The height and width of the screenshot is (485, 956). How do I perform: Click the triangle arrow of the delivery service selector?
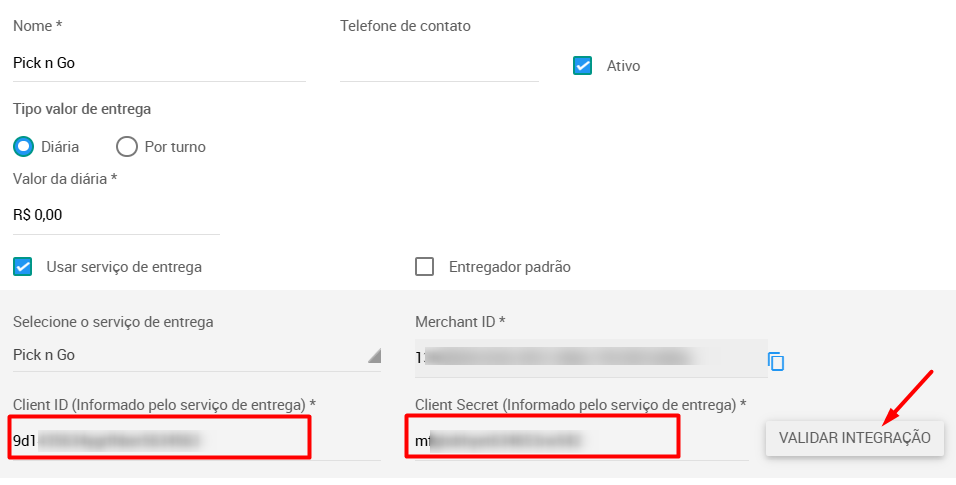click(x=374, y=356)
